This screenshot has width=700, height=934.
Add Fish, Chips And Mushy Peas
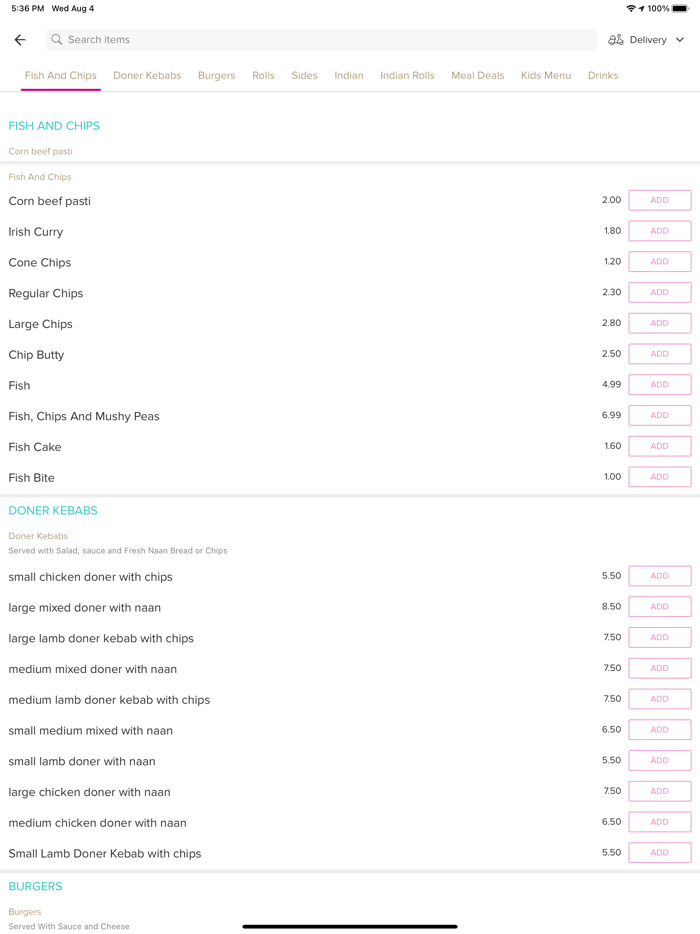tap(659, 415)
